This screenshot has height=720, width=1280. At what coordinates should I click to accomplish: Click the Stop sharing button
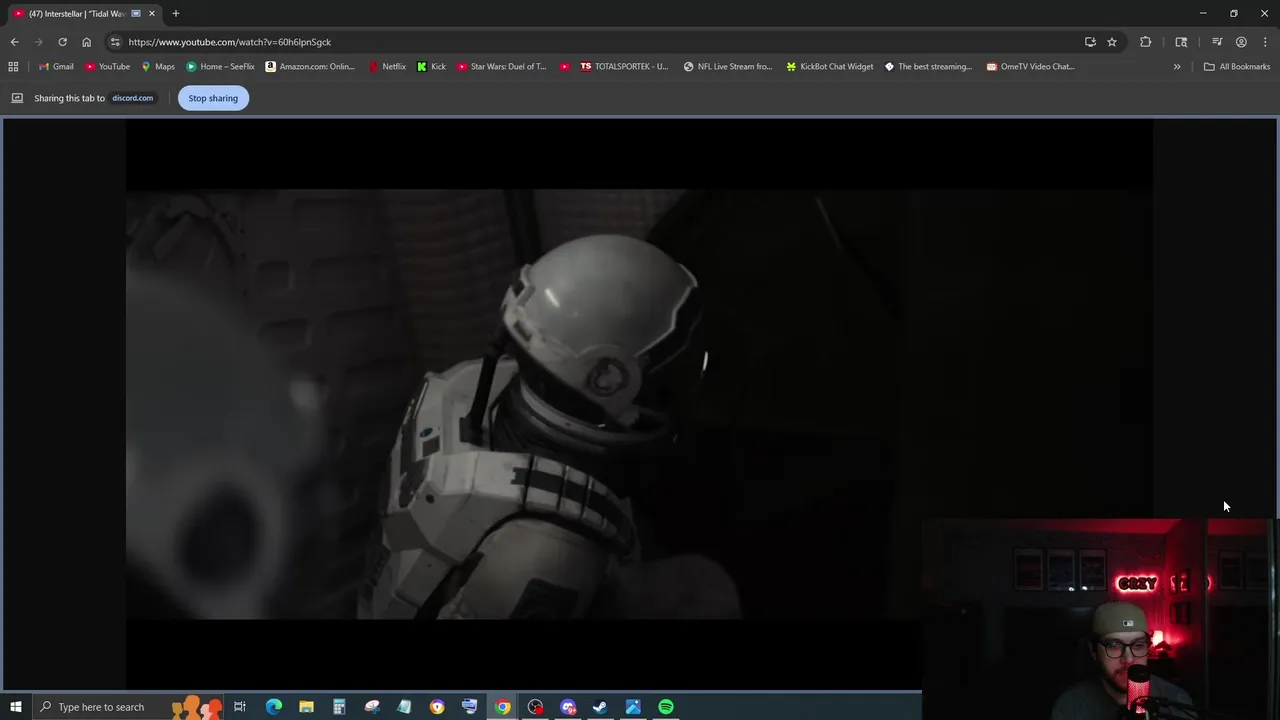(213, 98)
